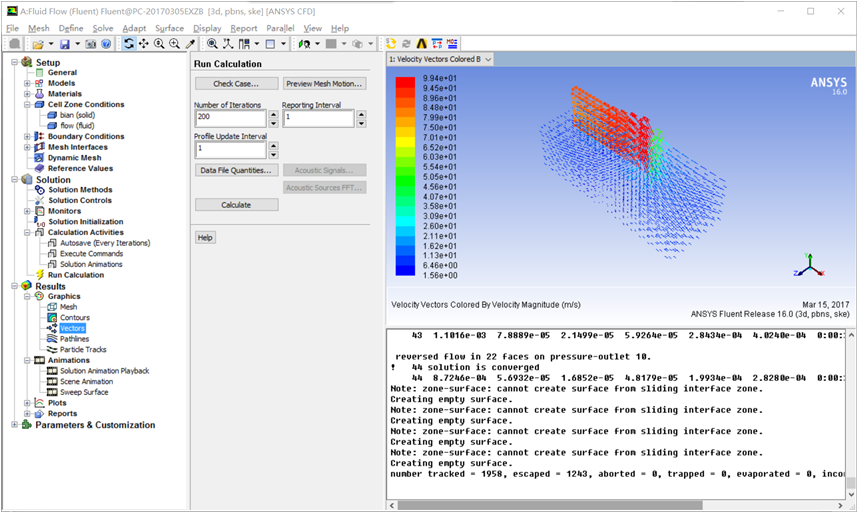Click the Materials flask icon
Viewport: 858px width, 513px height.
(39, 94)
